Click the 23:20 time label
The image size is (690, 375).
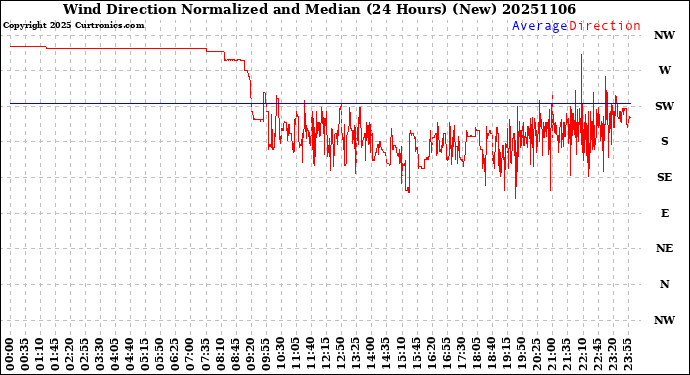point(612,355)
